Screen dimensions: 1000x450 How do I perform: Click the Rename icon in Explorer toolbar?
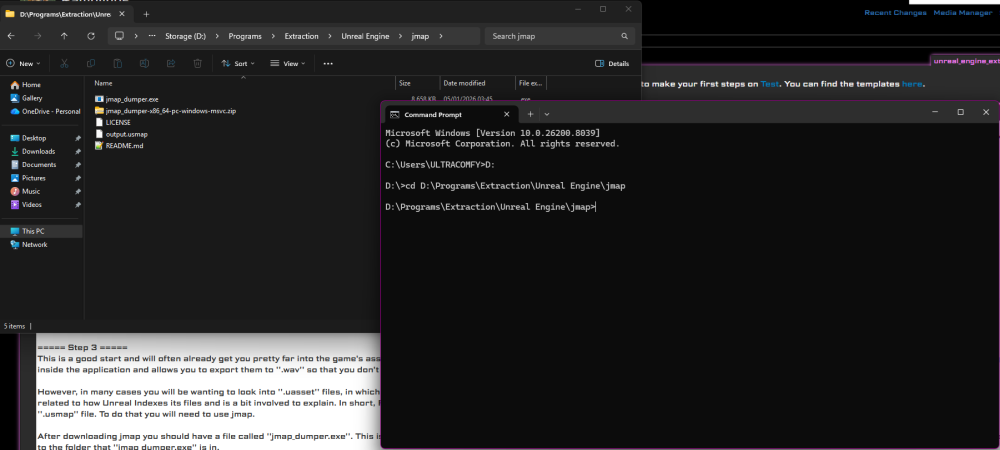[144, 63]
